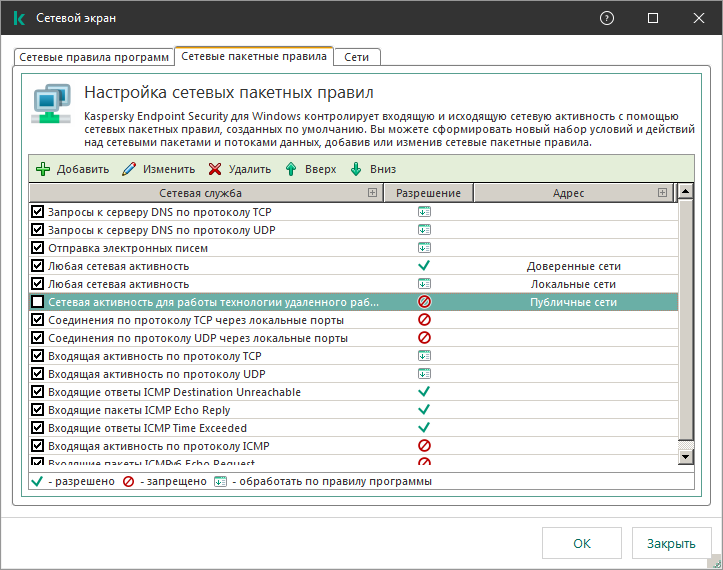The width and height of the screenshot is (723, 570).
Task: Expand filter on Сетевая служба column header
Action: [x=372, y=193]
